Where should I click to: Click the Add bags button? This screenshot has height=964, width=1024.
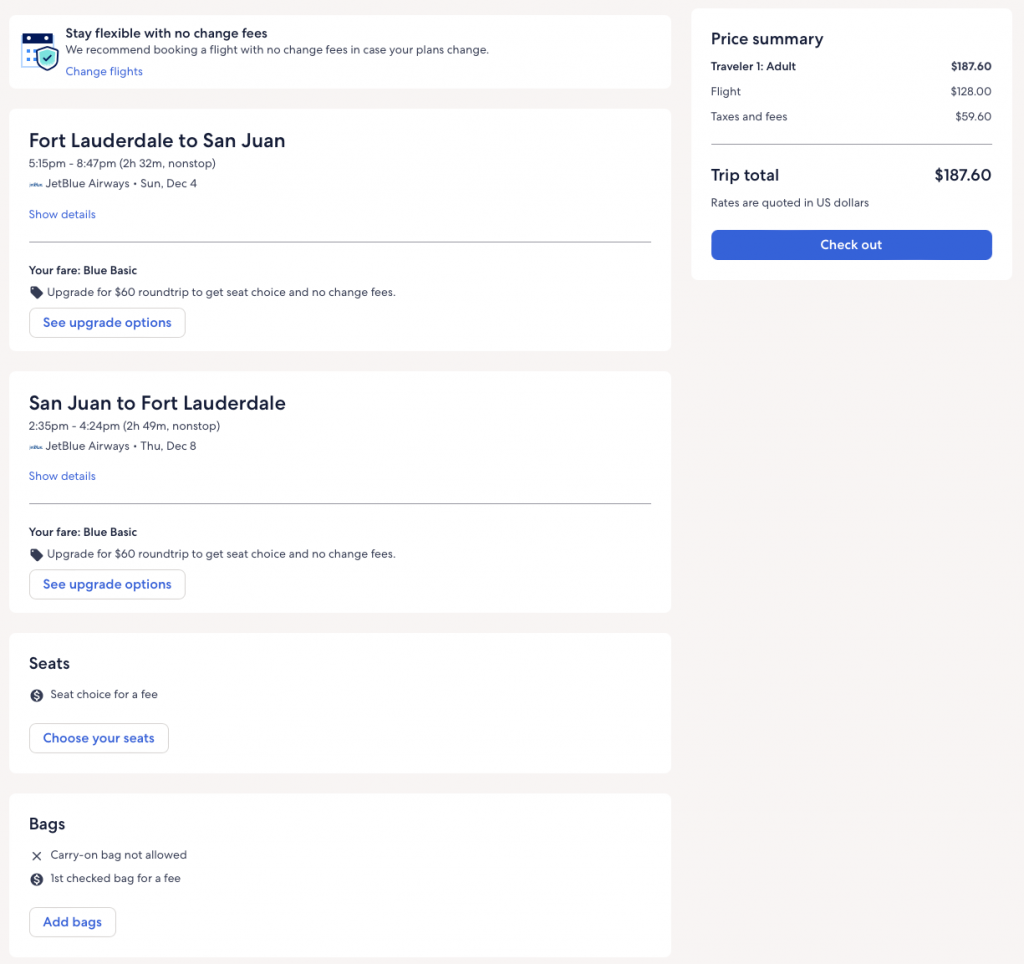(72, 922)
